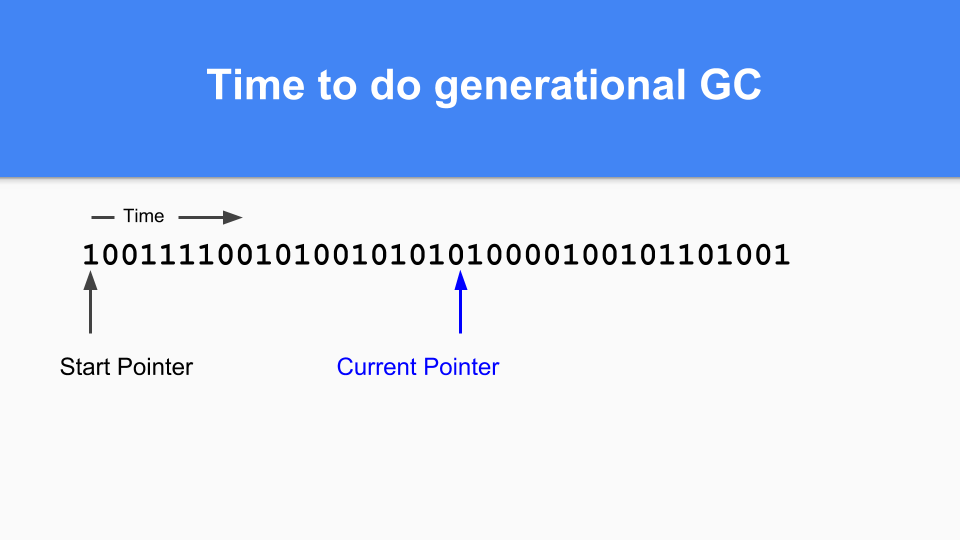Click the "Start Pointer" text label
Screen dimensions: 960x540
pos(126,367)
